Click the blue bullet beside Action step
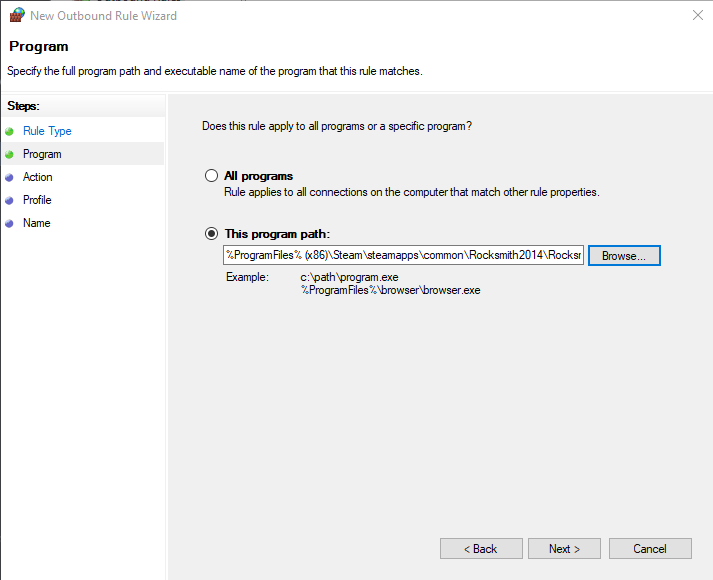713x580 pixels. click(10, 177)
